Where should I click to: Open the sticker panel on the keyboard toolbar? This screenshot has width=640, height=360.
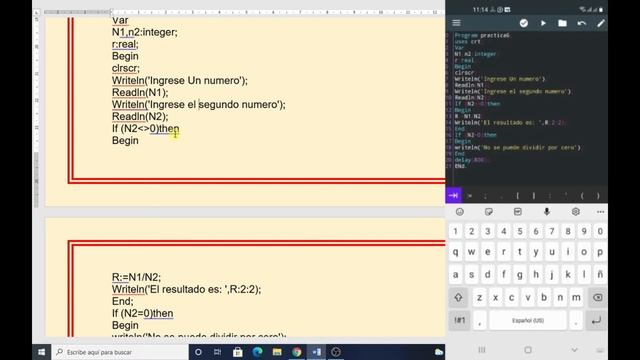point(489,212)
